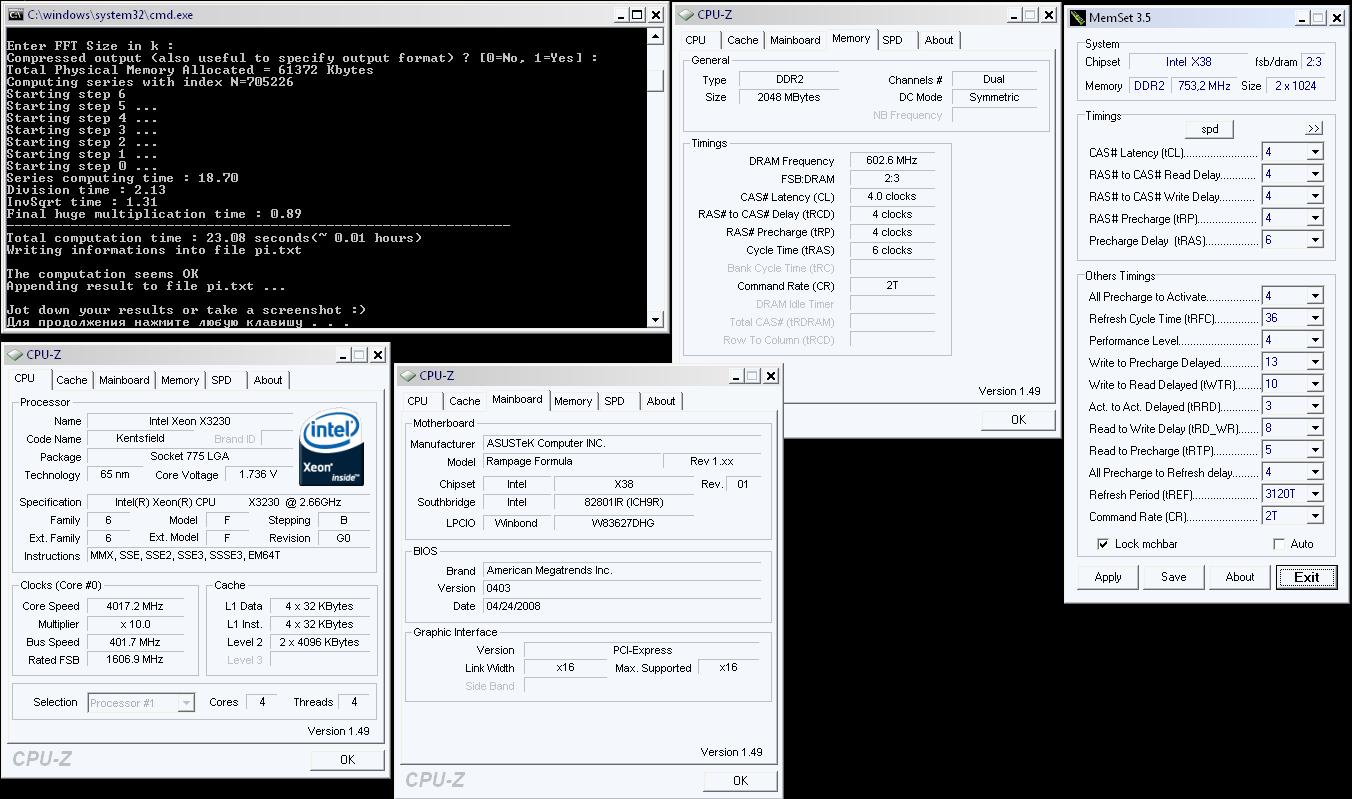This screenshot has height=799, width=1352.
Task: Open the All Precharge to Activate dropdown
Action: [x=1315, y=296]
